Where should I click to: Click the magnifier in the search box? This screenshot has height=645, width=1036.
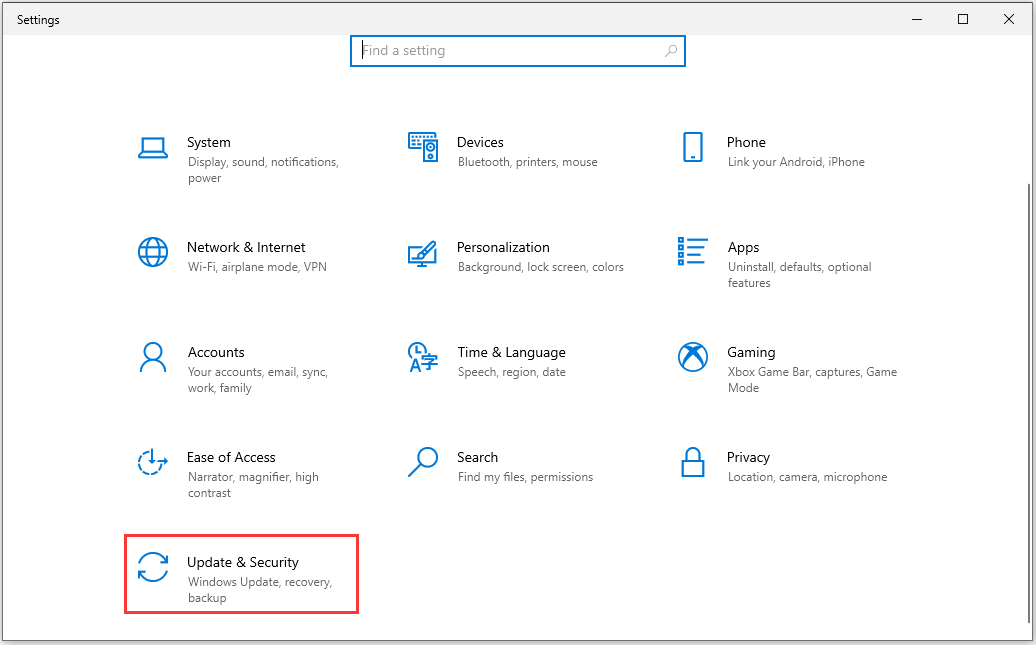coord(671,51)
